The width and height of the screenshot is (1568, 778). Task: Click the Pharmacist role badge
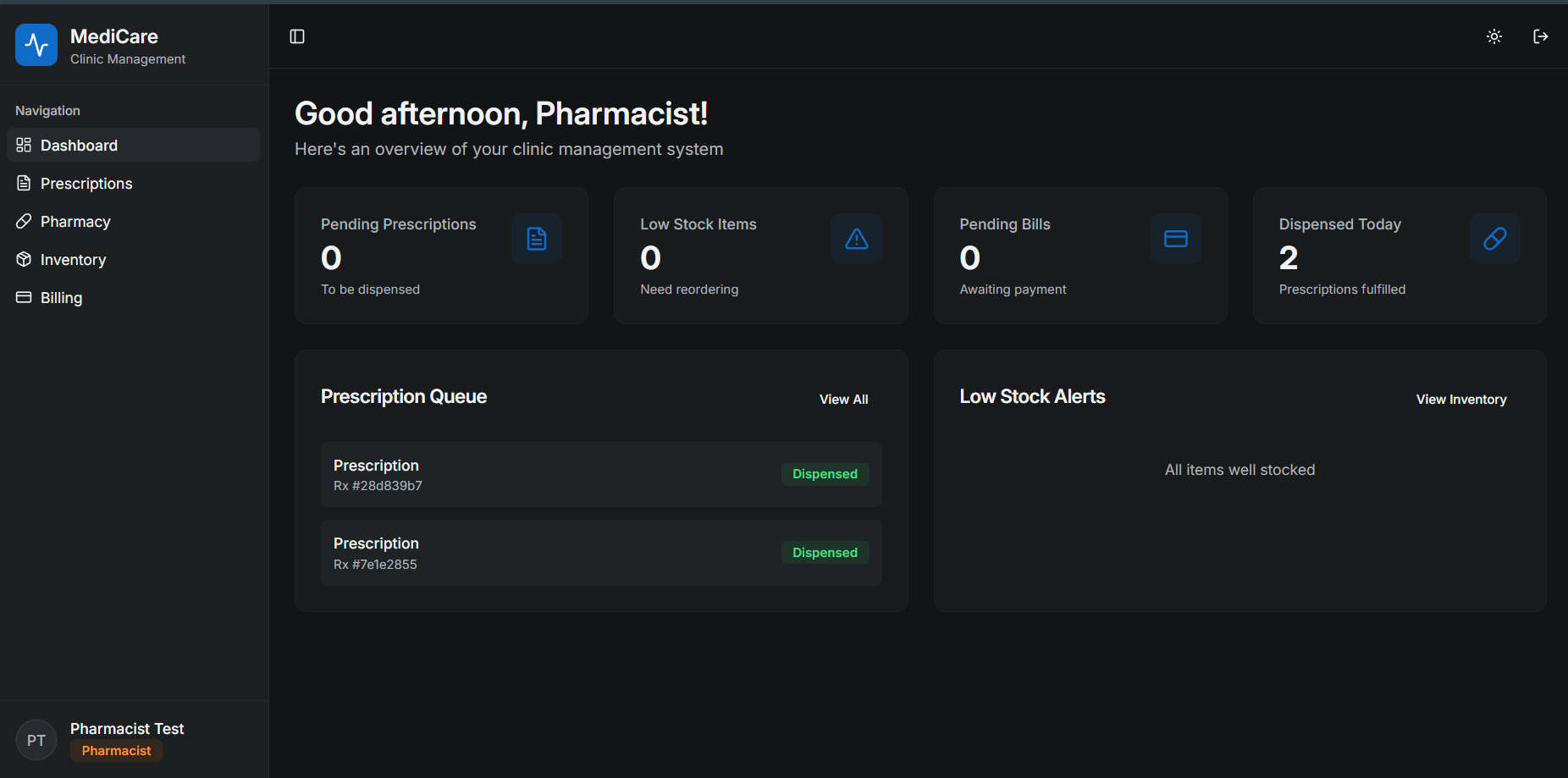(116, 751)
